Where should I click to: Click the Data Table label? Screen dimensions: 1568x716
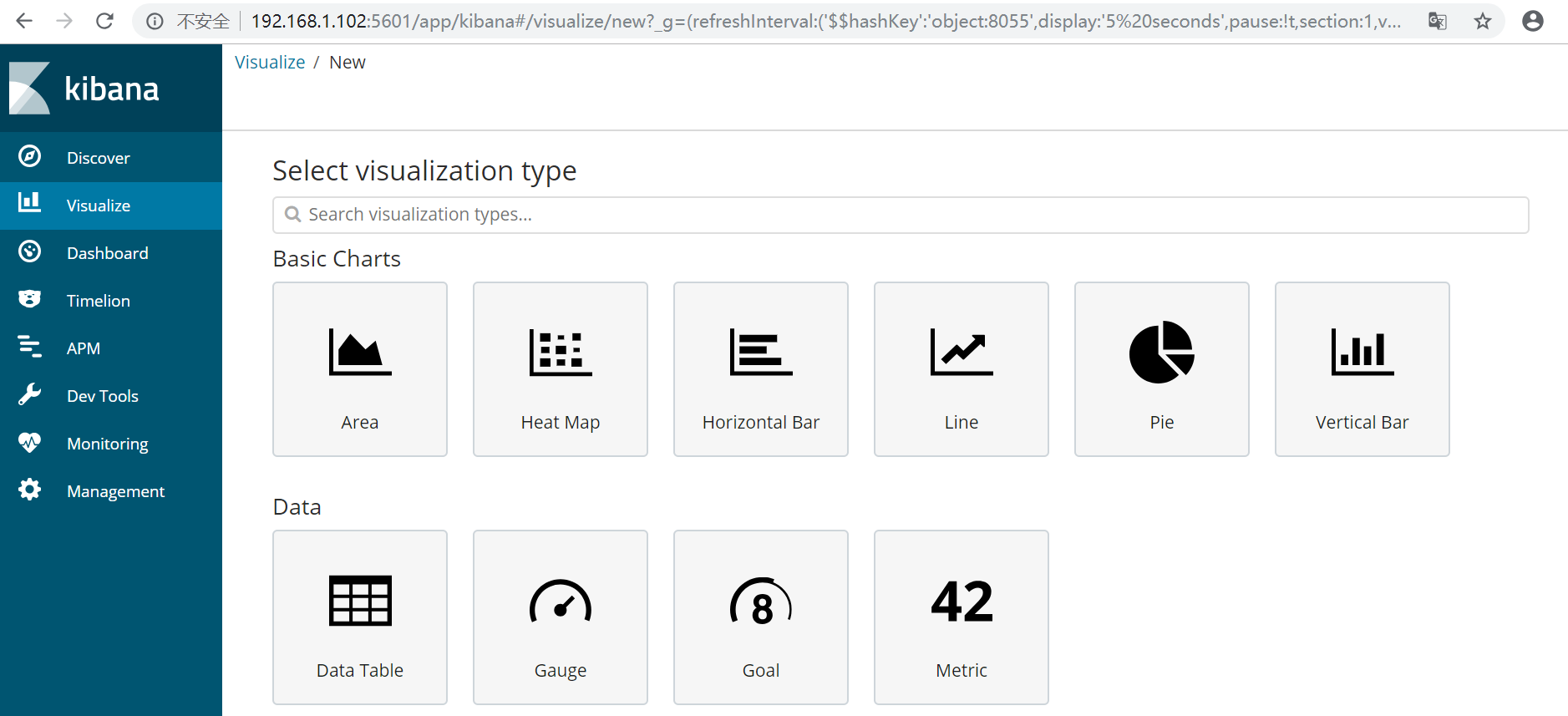(360, 671)
